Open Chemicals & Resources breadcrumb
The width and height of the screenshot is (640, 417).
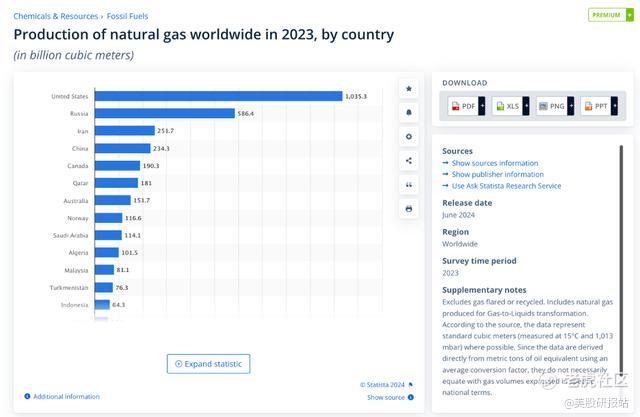(56, 16)
